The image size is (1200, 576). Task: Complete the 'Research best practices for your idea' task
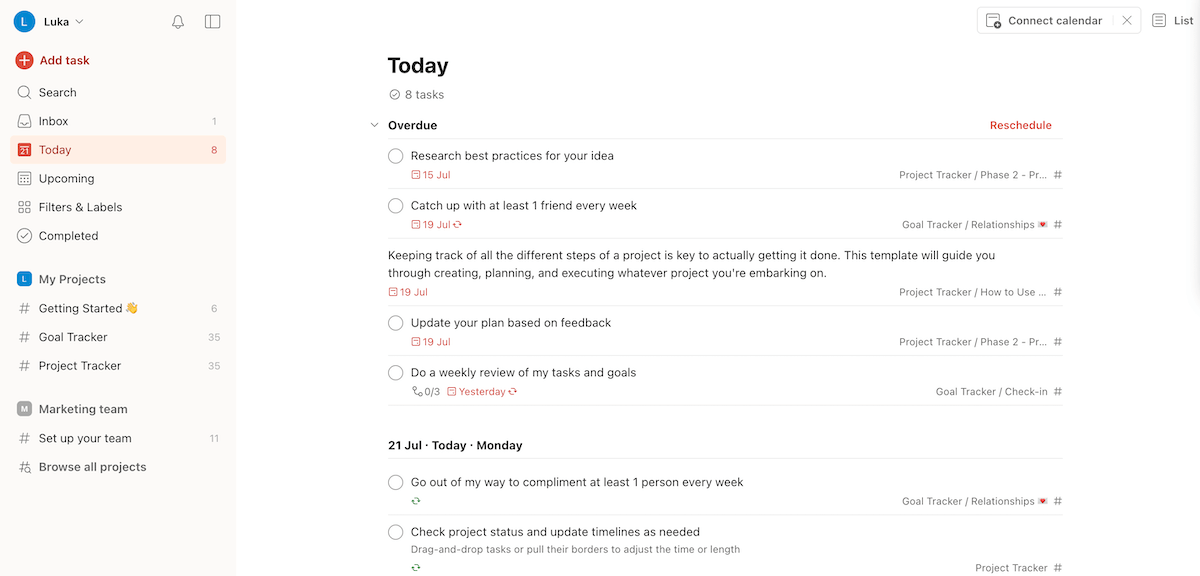click(x=395, y=156)
